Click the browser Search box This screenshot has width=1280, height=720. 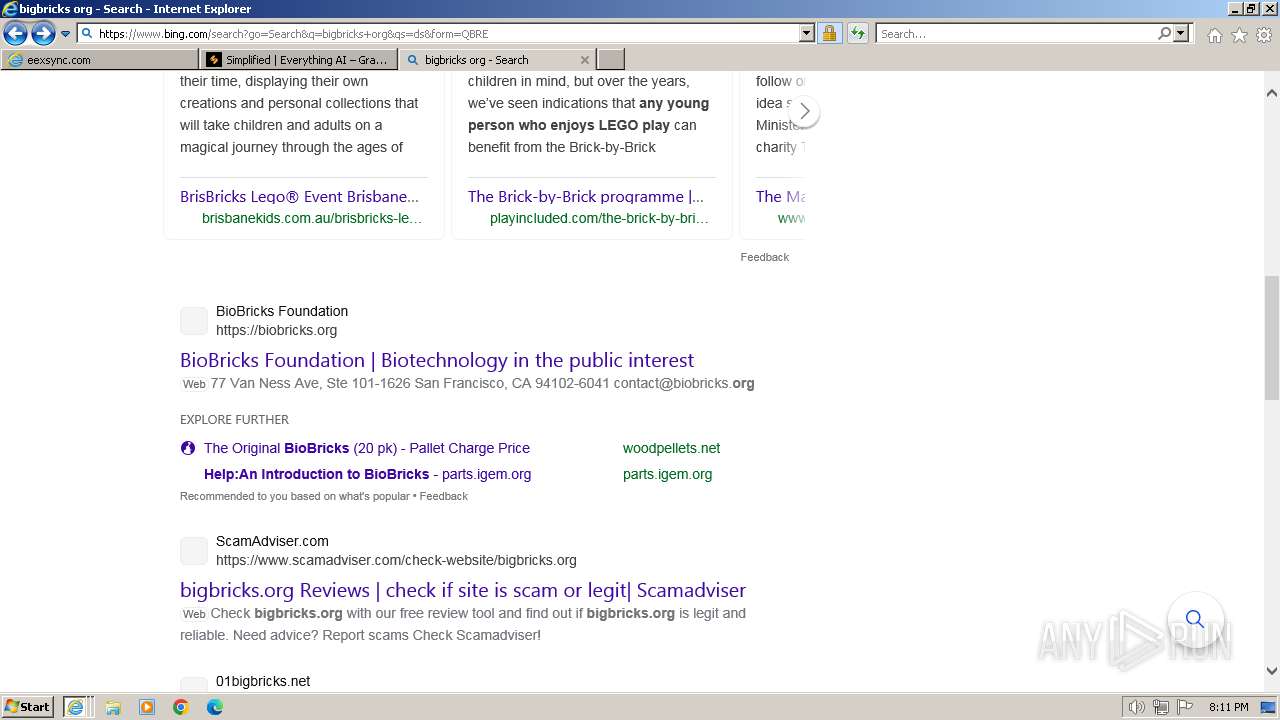1015,34
